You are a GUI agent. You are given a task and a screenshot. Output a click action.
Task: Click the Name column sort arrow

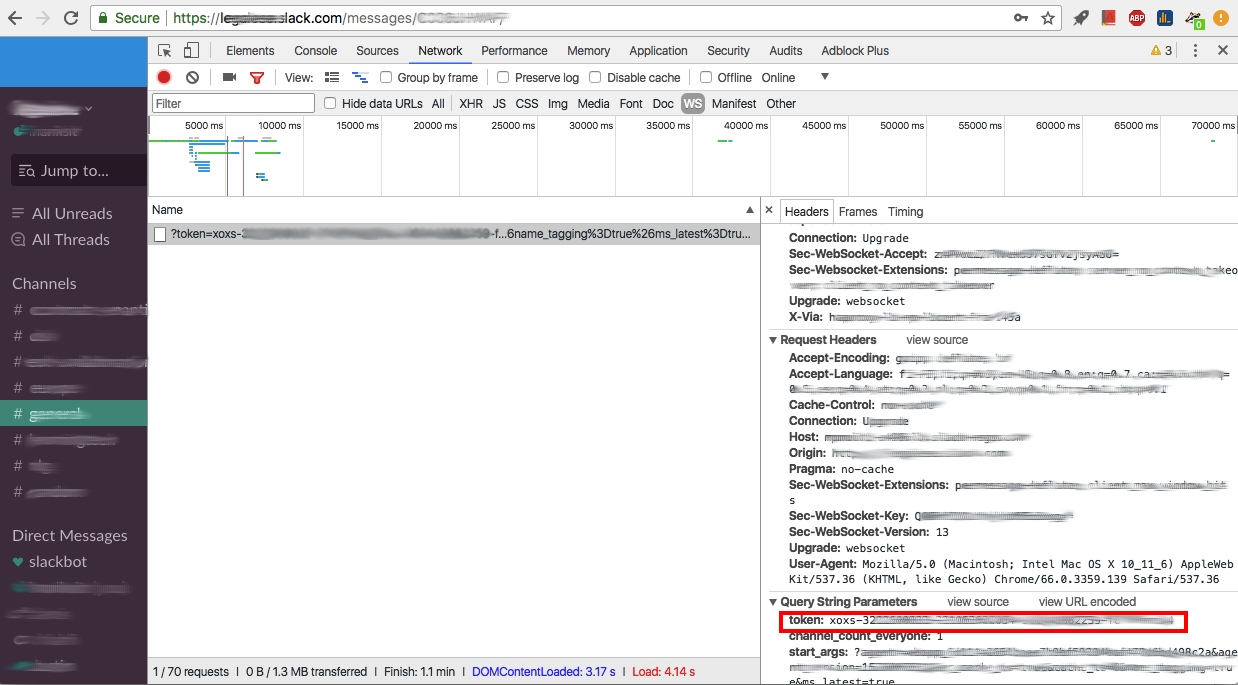750,210
